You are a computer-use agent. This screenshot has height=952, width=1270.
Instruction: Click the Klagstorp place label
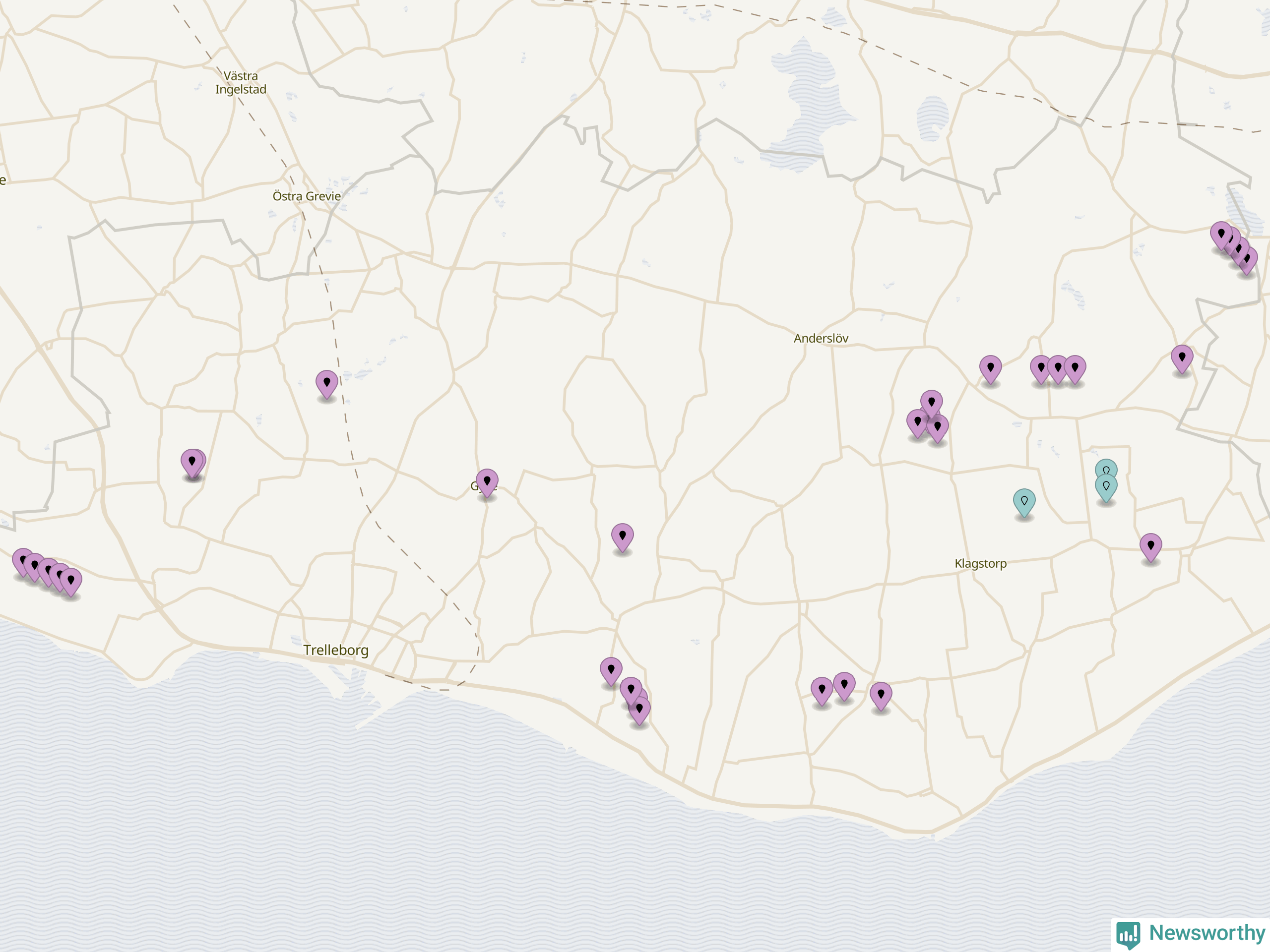(x=981, y=563)
